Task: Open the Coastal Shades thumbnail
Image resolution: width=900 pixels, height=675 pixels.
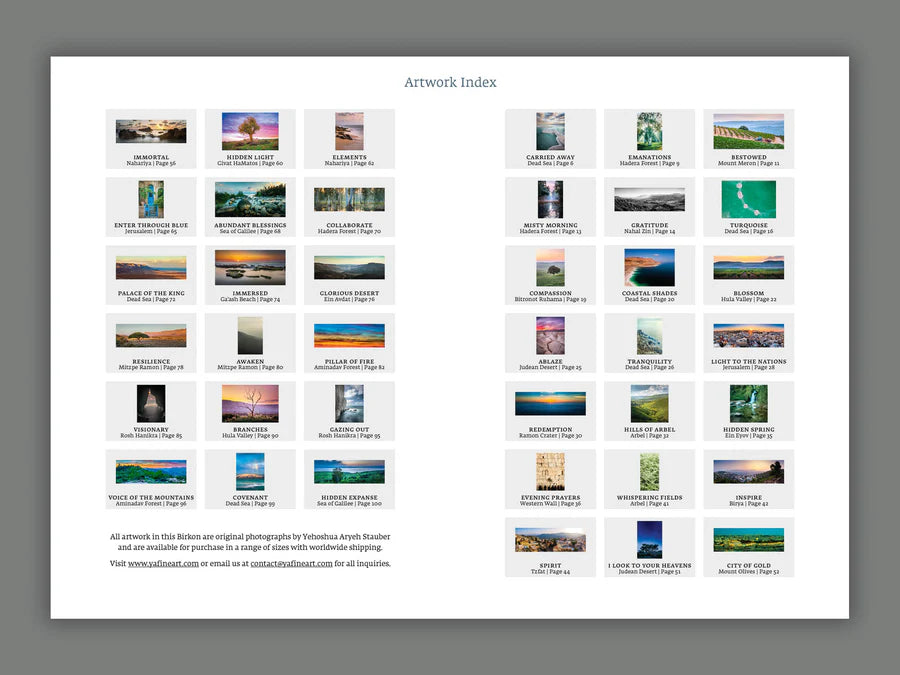Action: [649, 267]
